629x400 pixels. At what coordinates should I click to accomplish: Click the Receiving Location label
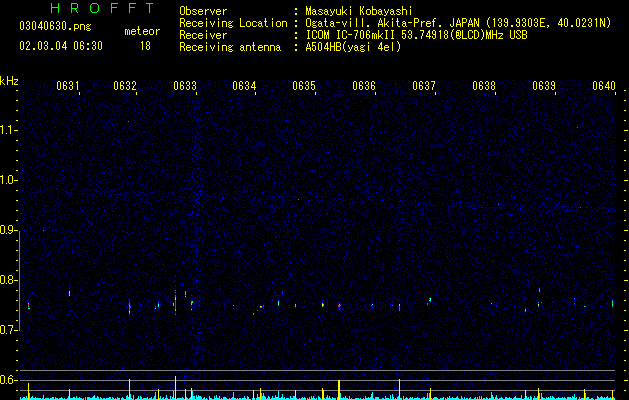(233, 23)
